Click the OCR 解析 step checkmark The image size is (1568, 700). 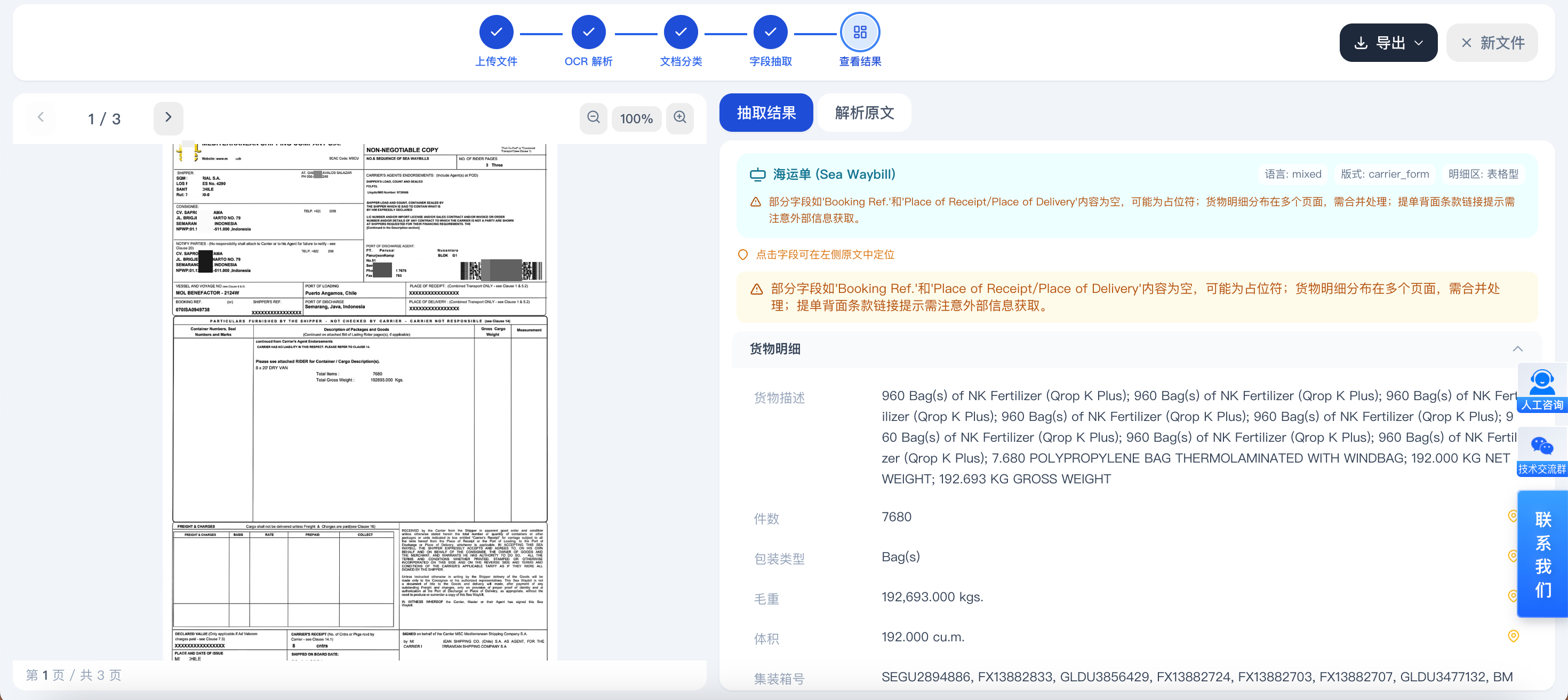pos(588,31)
